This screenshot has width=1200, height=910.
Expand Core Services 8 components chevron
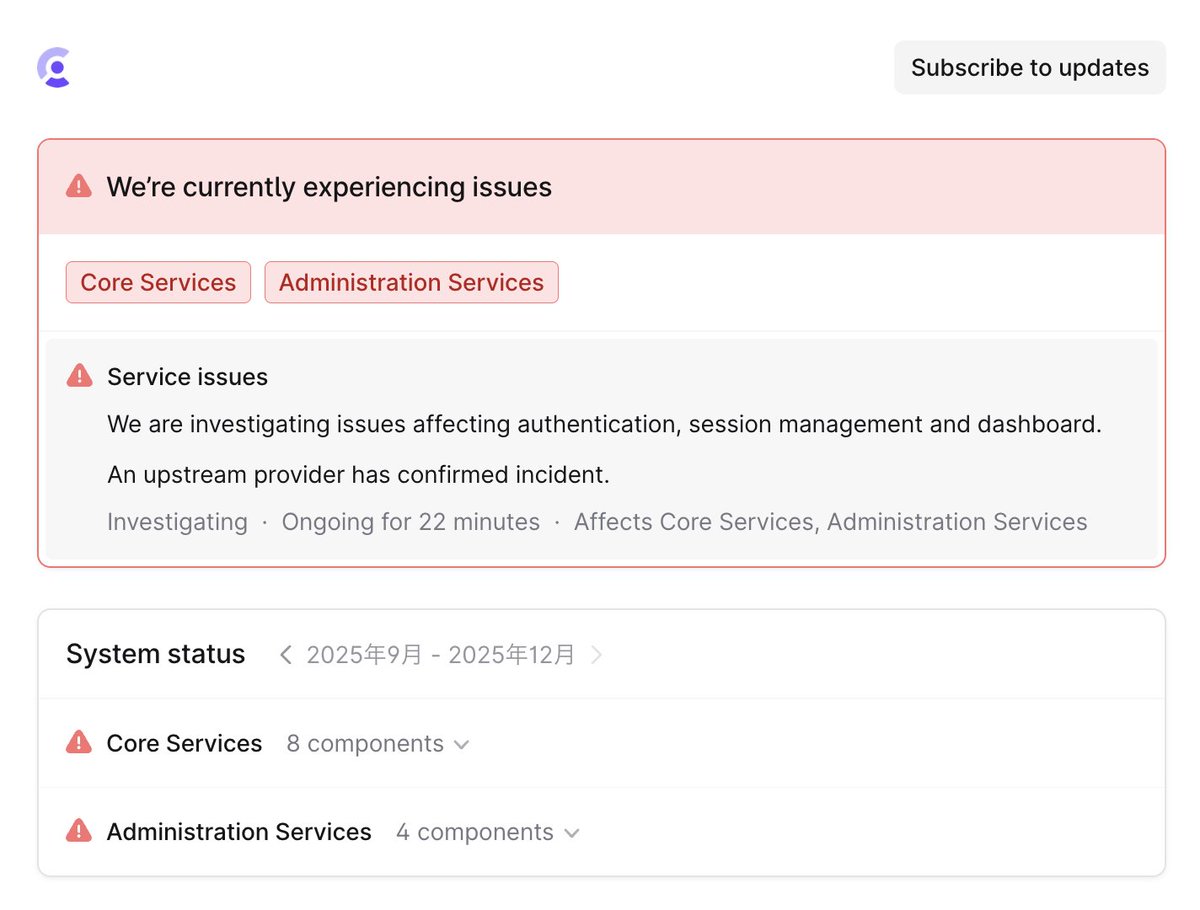(x=461, y=745)
